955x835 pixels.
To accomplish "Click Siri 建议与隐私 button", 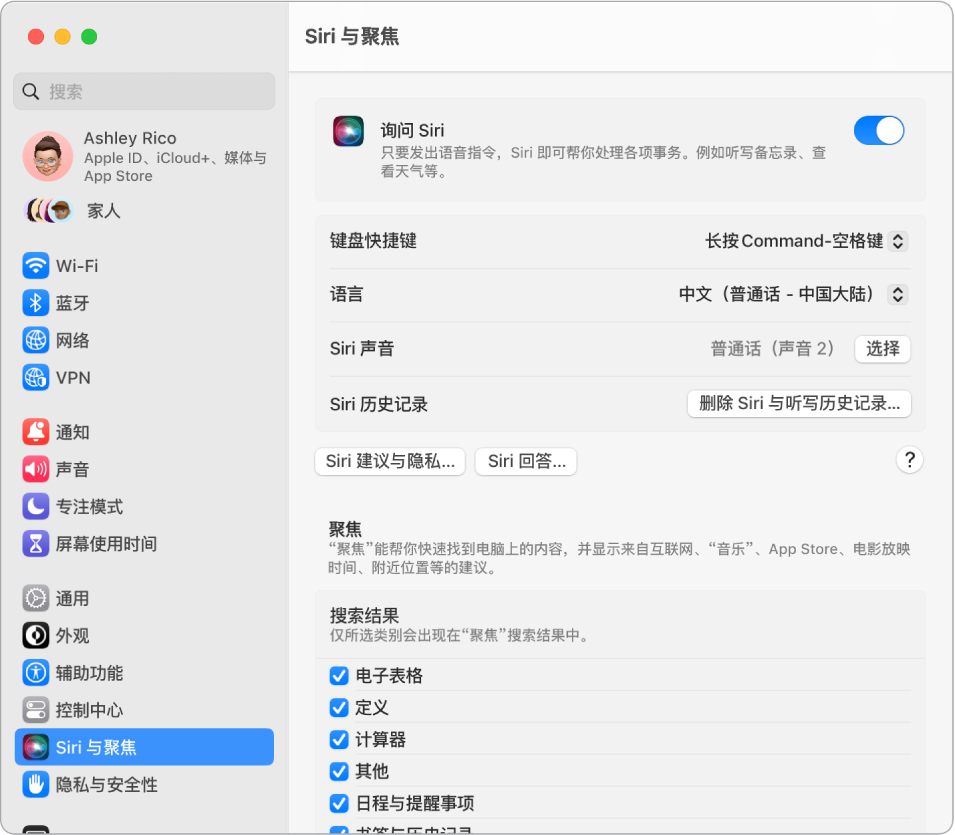I will click(x=390, y=461).
